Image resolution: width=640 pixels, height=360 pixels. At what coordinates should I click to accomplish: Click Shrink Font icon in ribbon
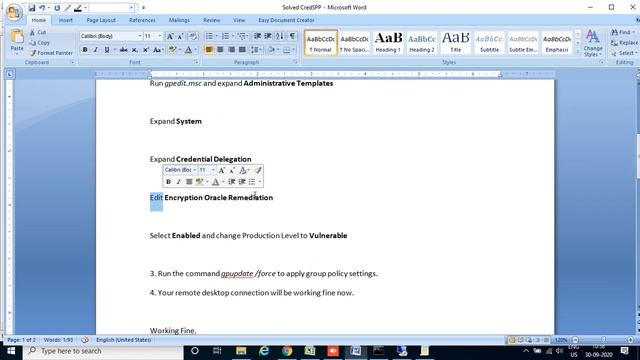point(180,36)
